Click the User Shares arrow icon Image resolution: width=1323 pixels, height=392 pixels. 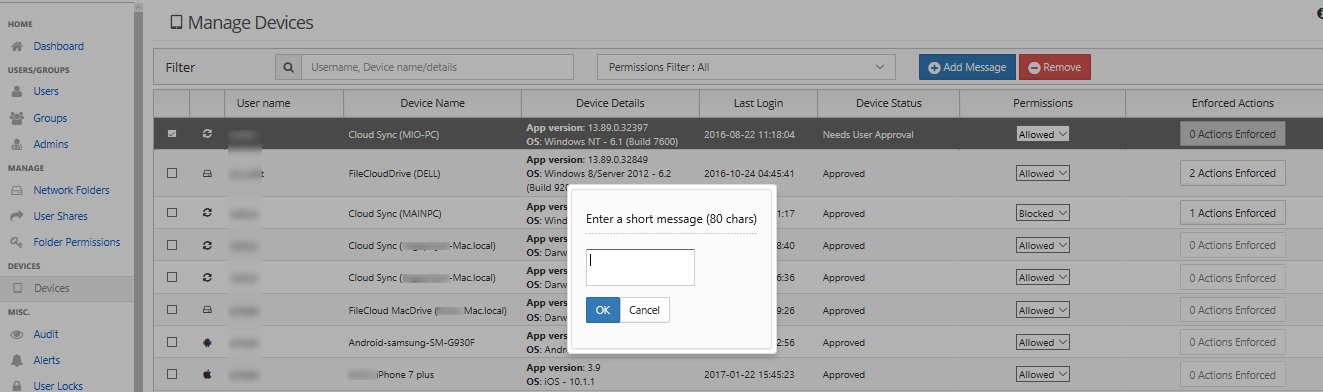(16, 216)
